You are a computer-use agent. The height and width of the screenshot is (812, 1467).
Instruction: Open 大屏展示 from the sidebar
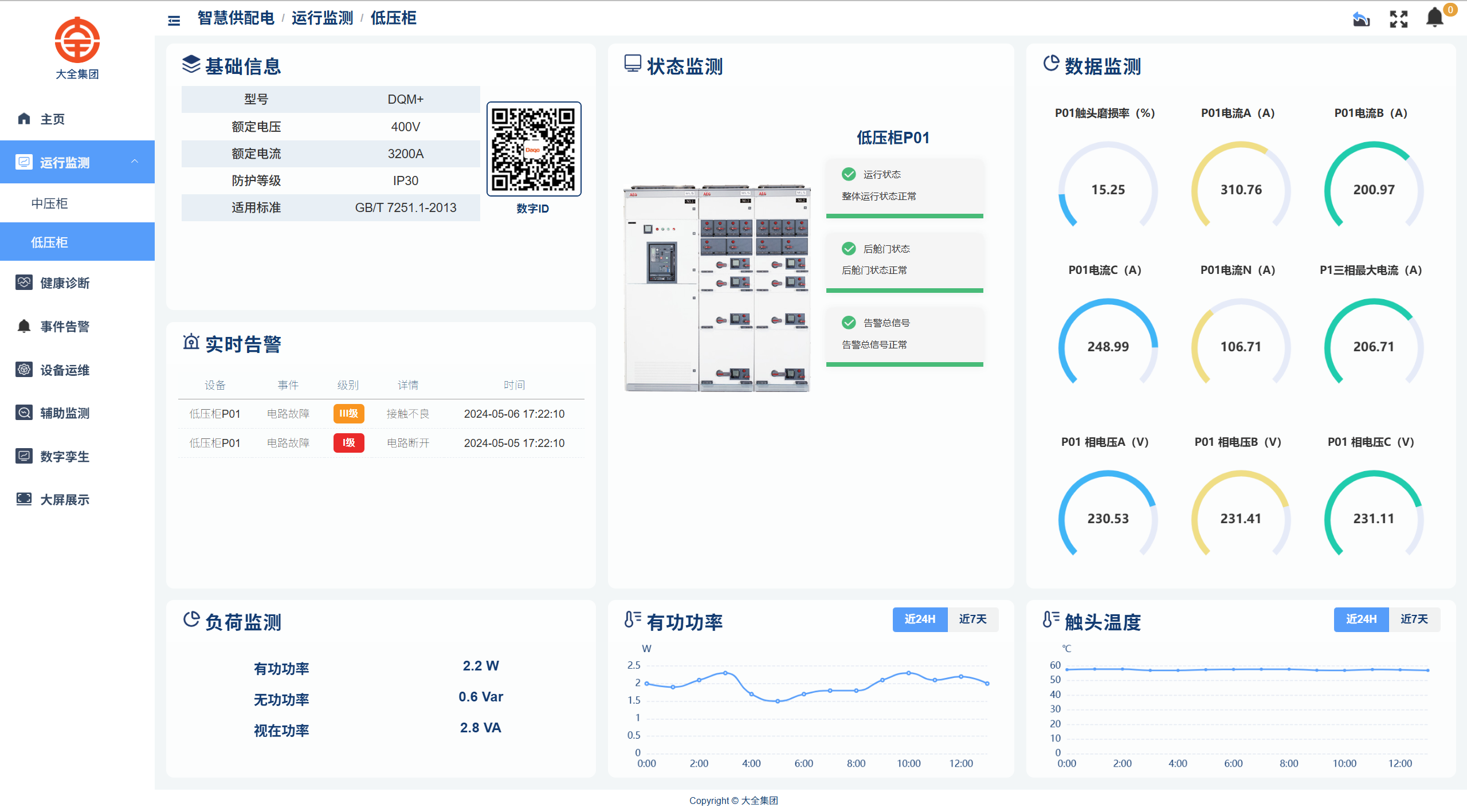[64, 499]
